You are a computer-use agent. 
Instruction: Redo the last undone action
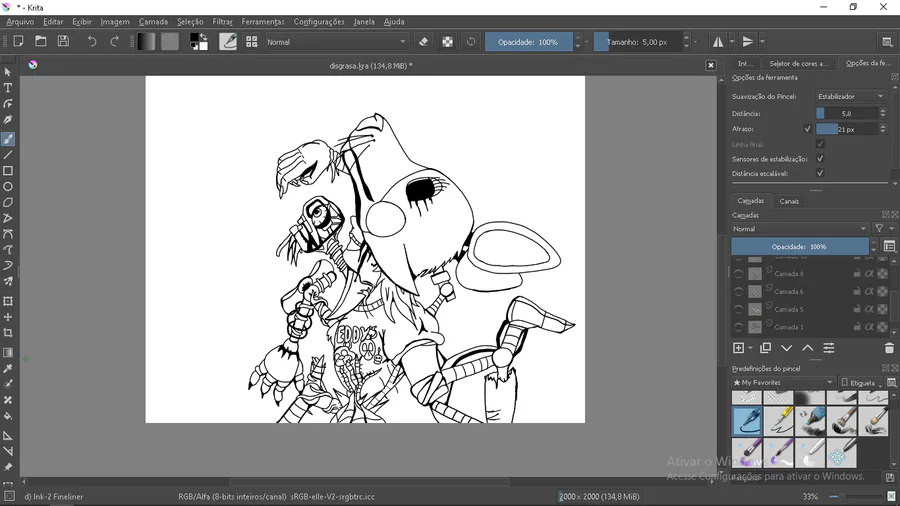point(114,41)
